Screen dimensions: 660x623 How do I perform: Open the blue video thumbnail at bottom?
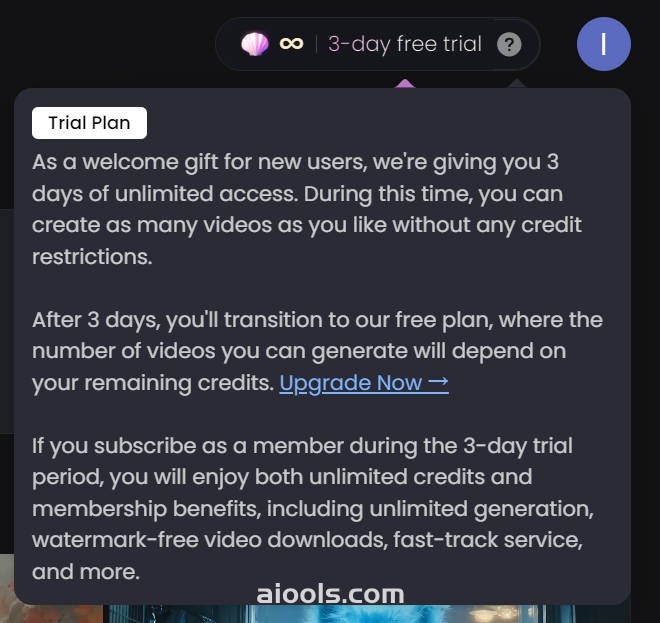point(341,614)
